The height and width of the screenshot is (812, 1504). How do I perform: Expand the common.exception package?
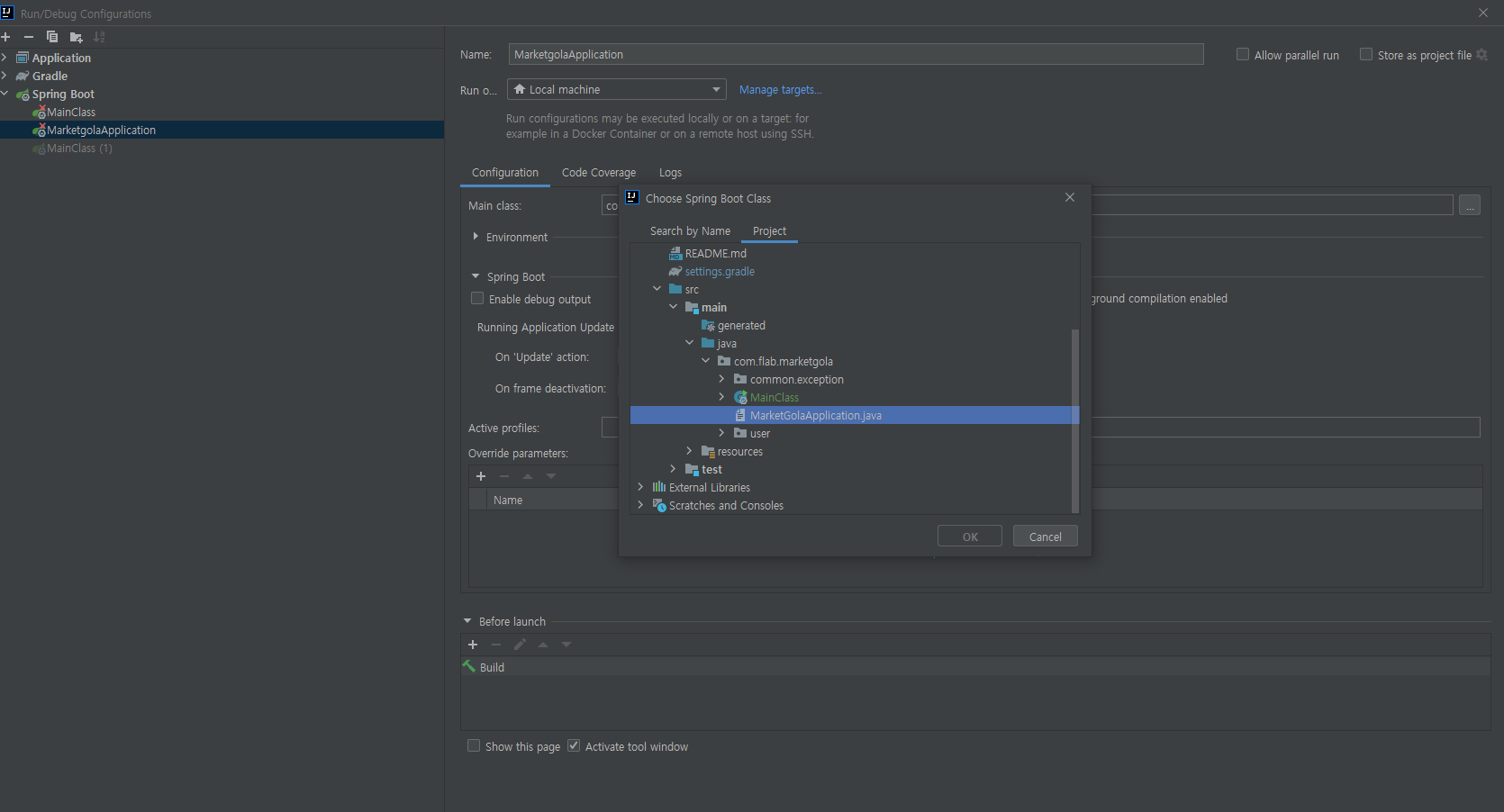click(721, 378)
